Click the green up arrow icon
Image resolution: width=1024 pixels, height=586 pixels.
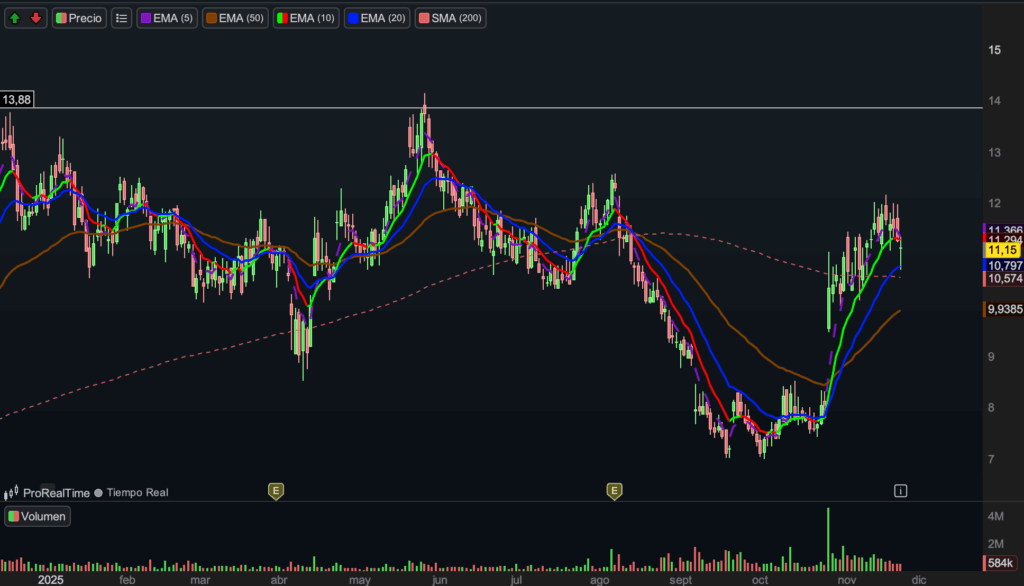pyautogui.click(x=16, y=18)
